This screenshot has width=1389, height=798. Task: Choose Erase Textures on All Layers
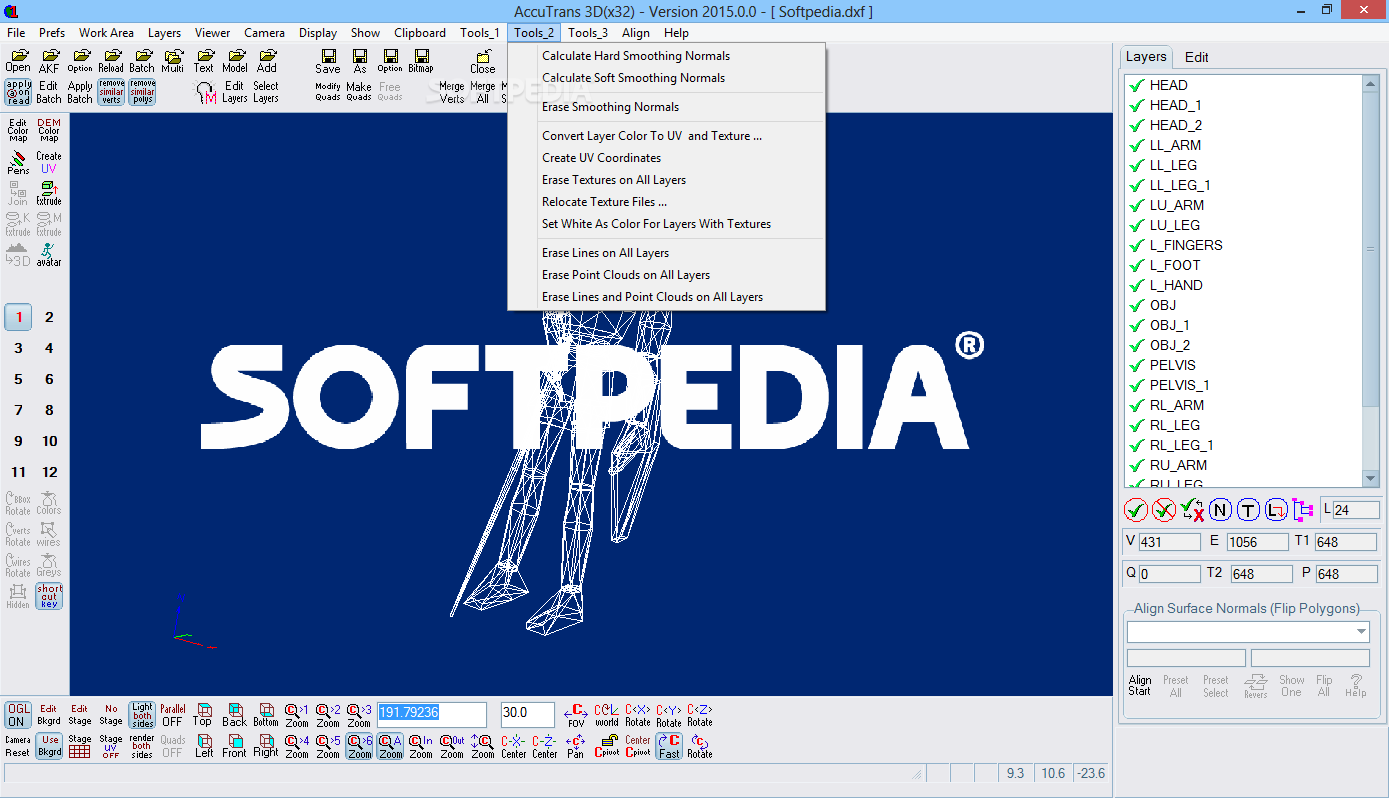tap(614, 180)
